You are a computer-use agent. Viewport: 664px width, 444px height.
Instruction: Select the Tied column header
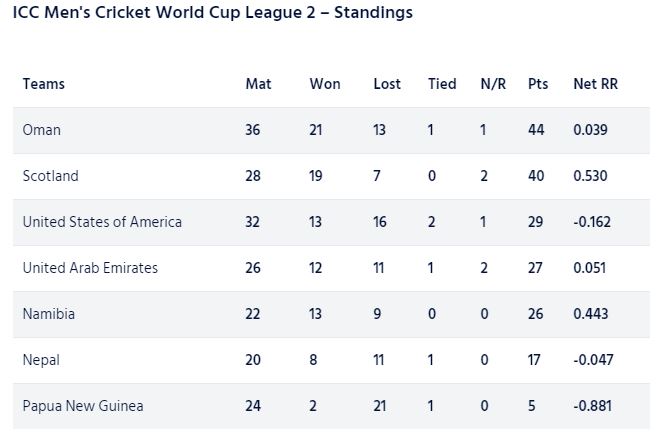point(442,84)
